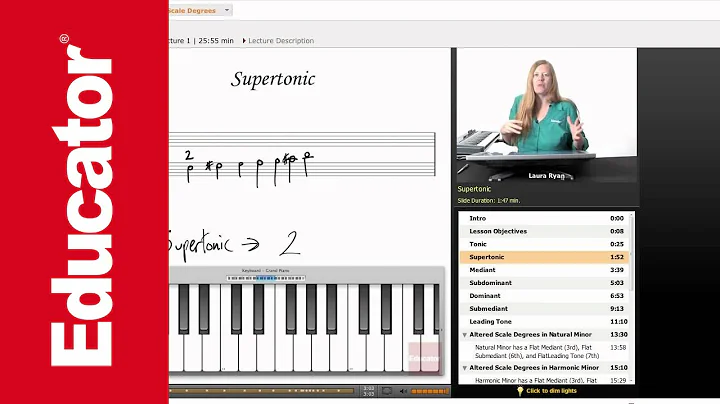Image resolution: width=720 pixels, height=404 pixels.
Task: Click 'Slide Duration: 1:47 min.' text
Action: click(x=489, y=201)
